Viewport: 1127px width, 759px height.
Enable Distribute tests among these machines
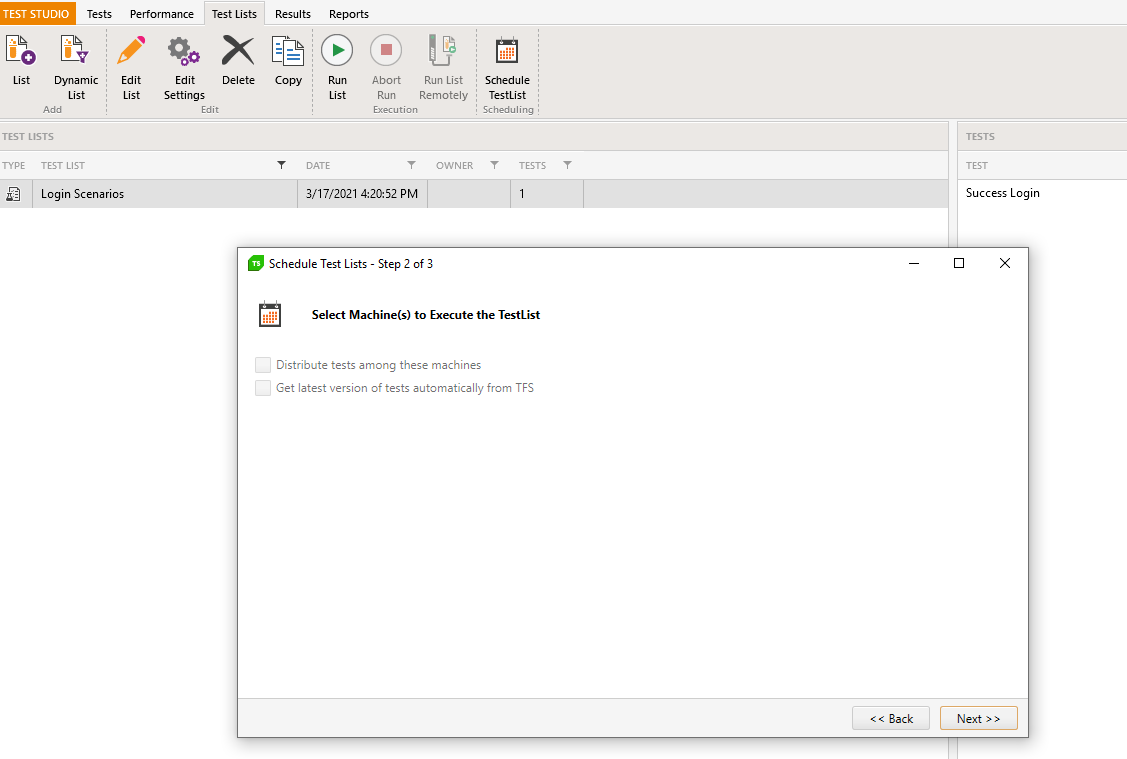[x=263, y=365]
